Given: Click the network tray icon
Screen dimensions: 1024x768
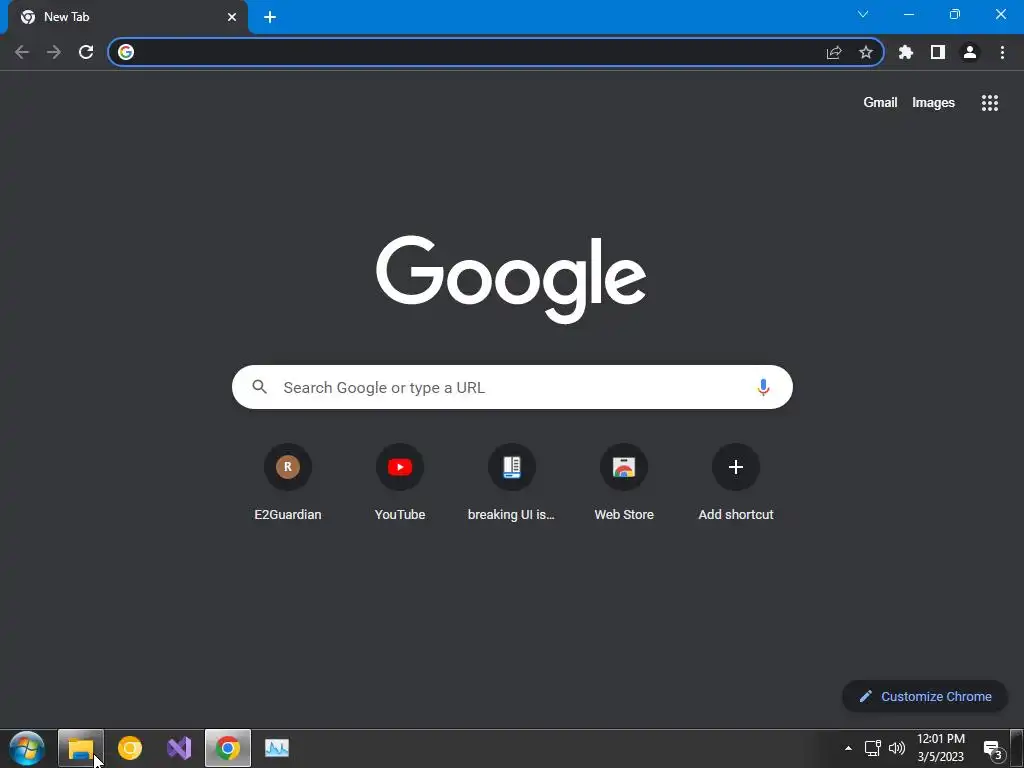Looking at the screenshot, I should point(872,748).
